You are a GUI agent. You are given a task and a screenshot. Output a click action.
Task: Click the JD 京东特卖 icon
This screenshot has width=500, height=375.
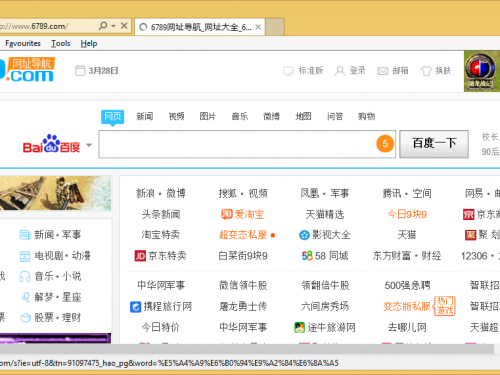pos(140,256)
